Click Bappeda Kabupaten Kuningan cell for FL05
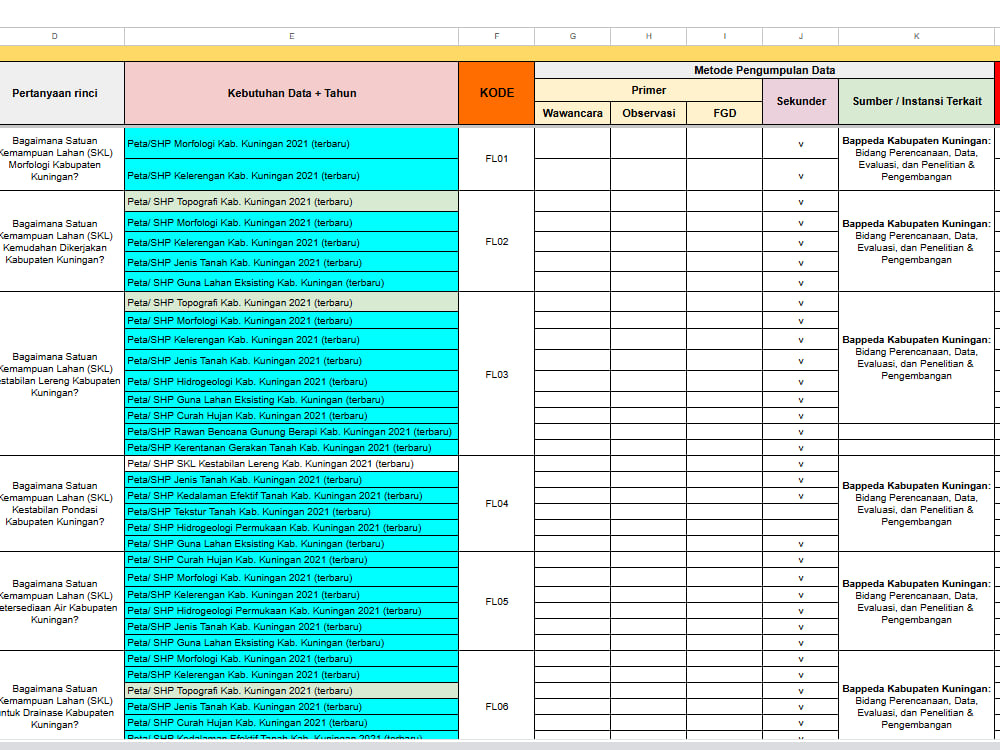 (916, 601)
